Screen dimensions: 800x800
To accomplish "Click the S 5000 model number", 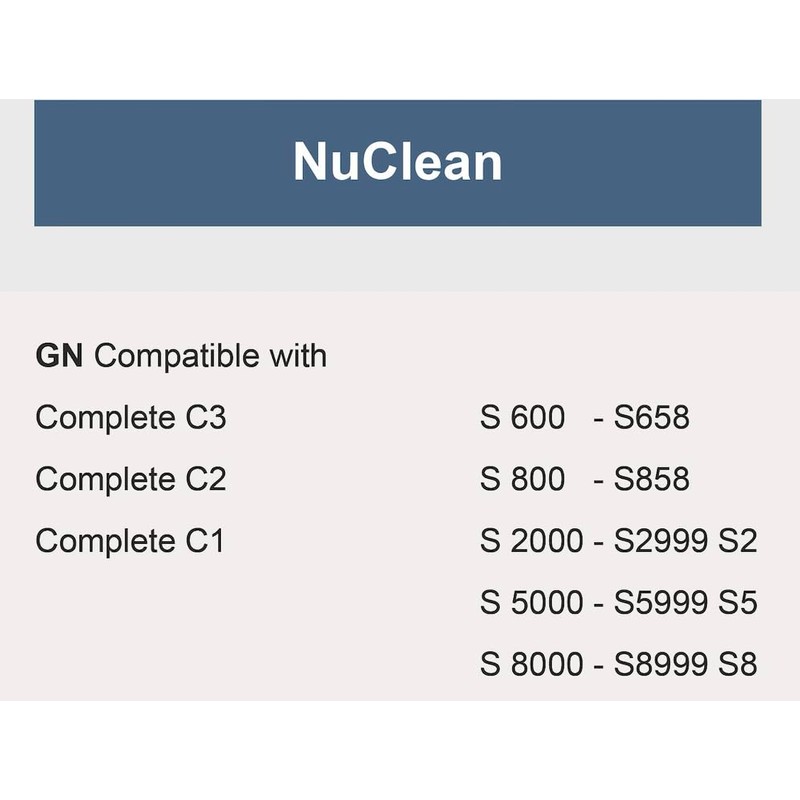I will pos(531,603).
